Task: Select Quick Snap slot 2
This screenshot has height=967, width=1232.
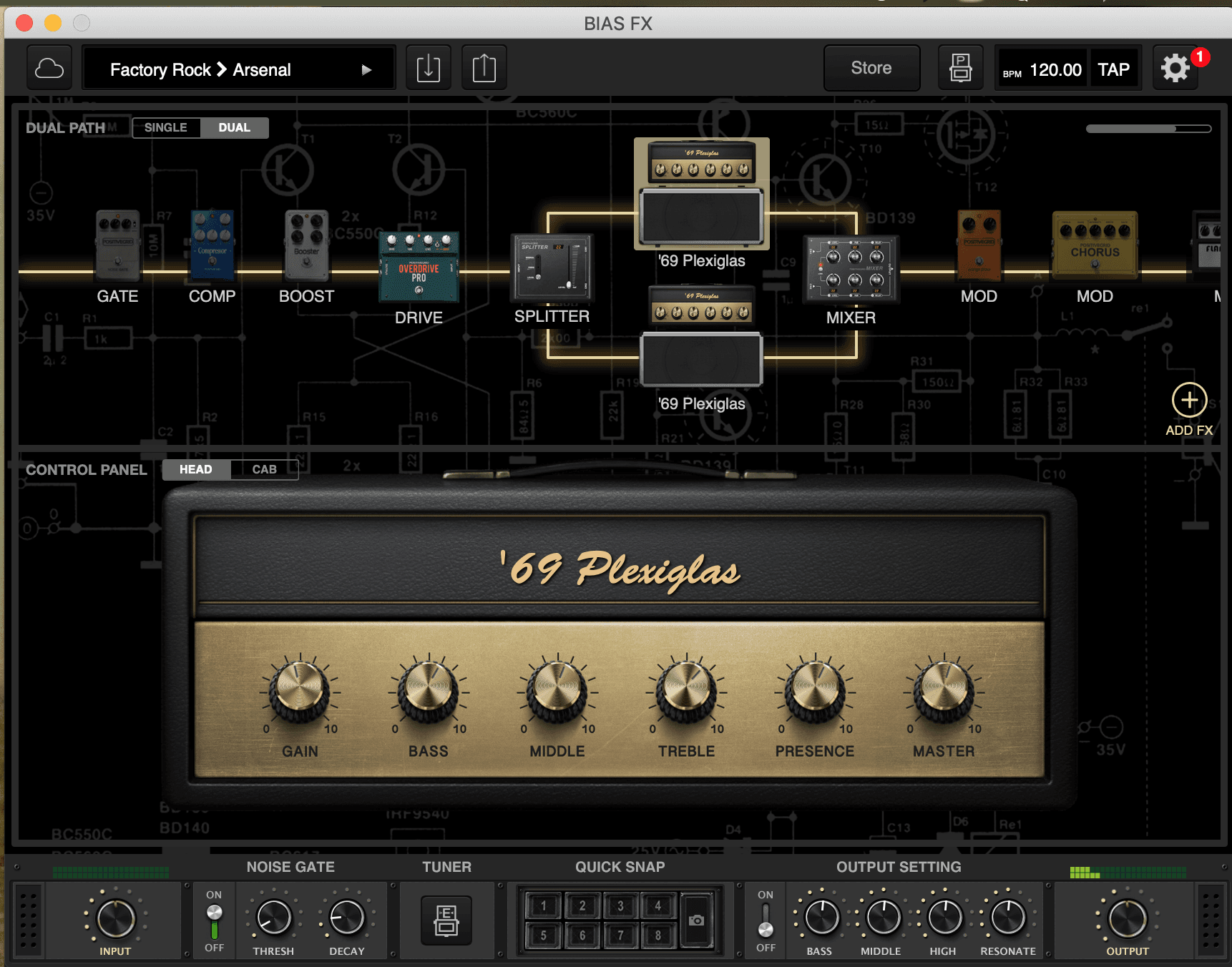Action: pos(582,906)
